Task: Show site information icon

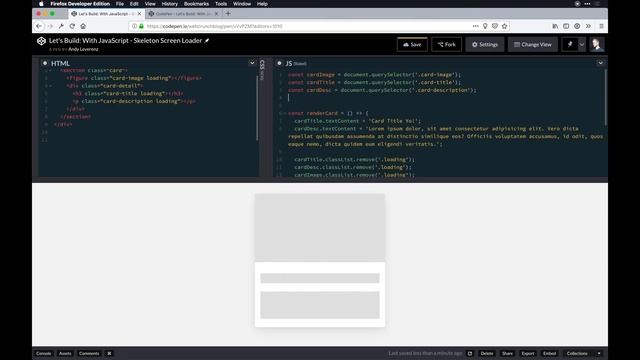Action: pyautogui.click(x=134, y=26)
